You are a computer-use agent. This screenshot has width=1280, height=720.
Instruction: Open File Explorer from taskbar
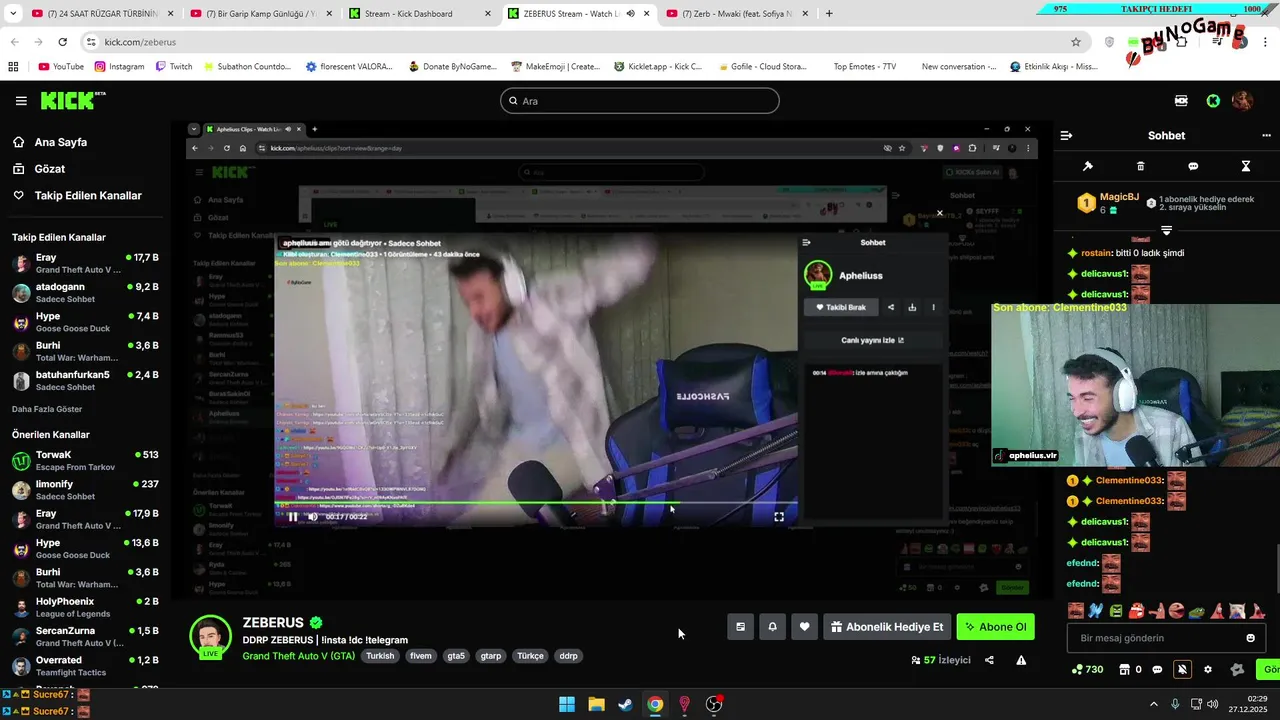(x=596, y=704)
